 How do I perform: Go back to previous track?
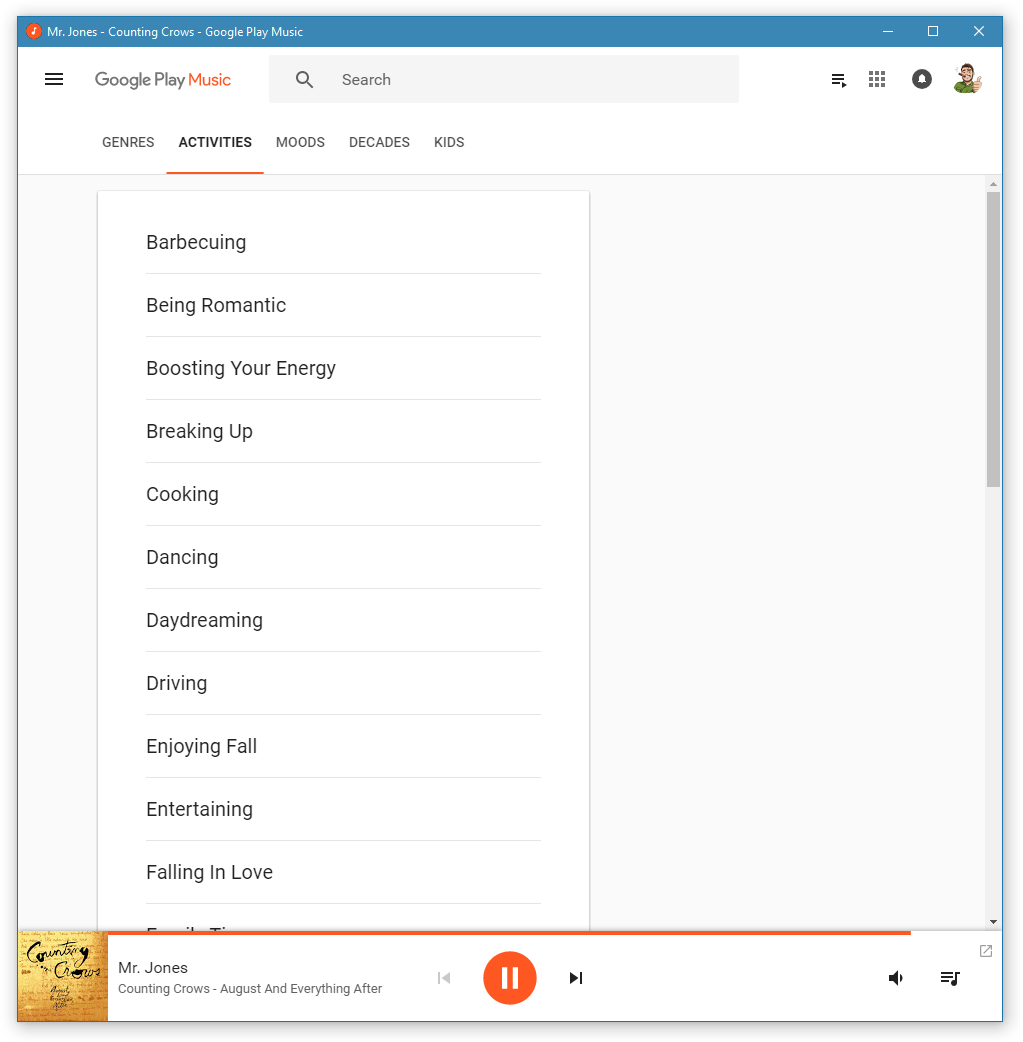tap(444, 978)
